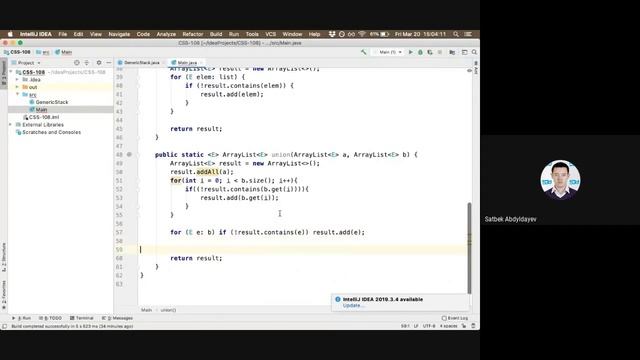Open macOS Spotlight search icon
640x360 pixels.
point(456,34)
